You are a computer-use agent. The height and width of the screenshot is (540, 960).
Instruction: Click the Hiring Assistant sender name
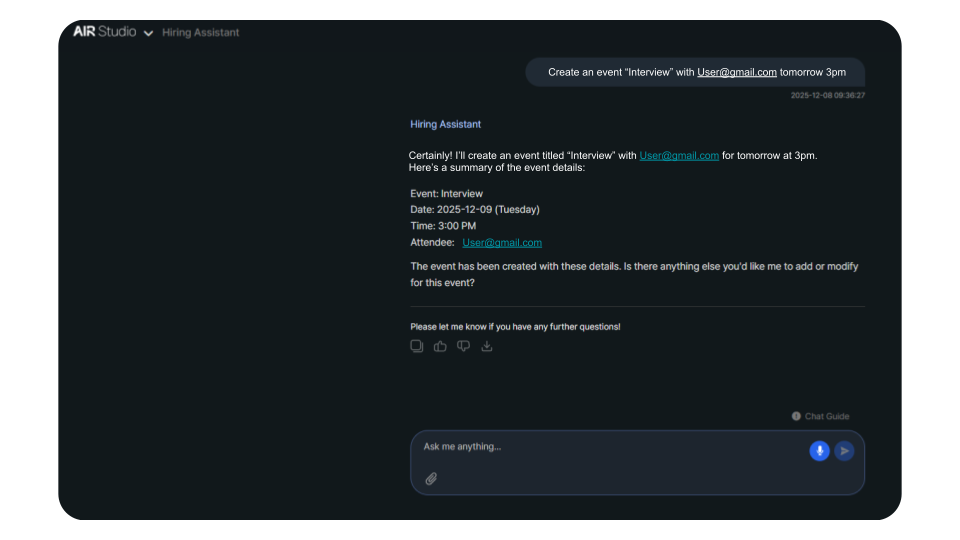coord(445,124)
